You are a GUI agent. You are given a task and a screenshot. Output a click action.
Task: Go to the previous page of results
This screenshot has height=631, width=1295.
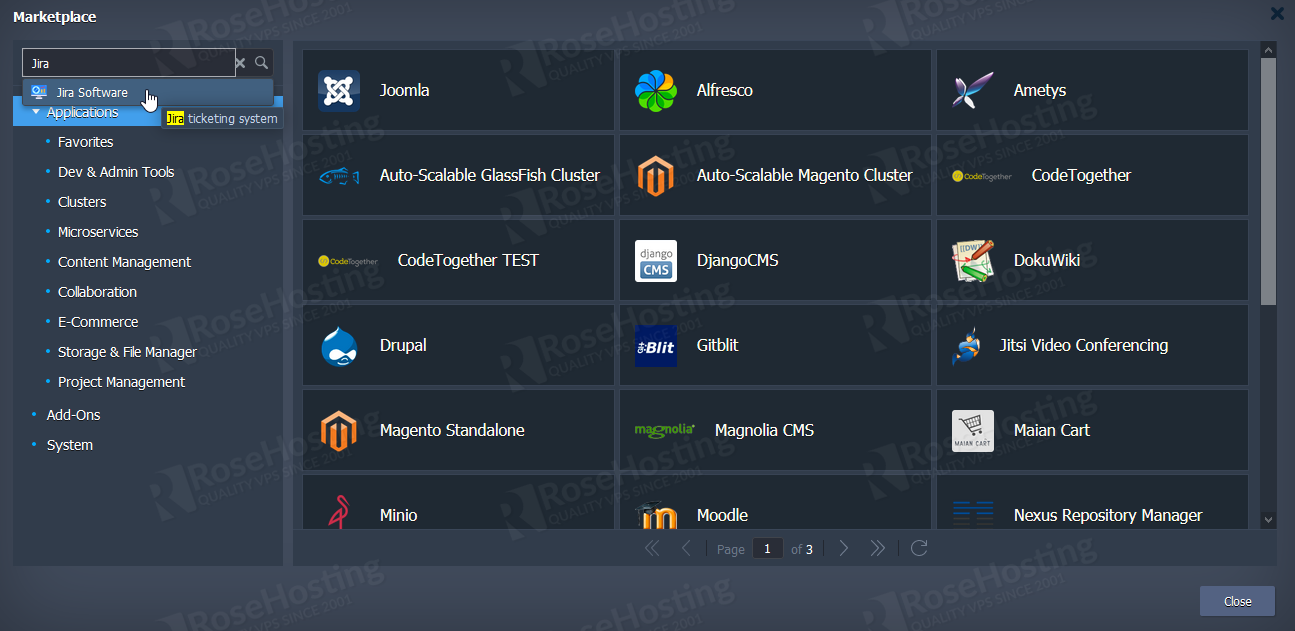[686, 548]
